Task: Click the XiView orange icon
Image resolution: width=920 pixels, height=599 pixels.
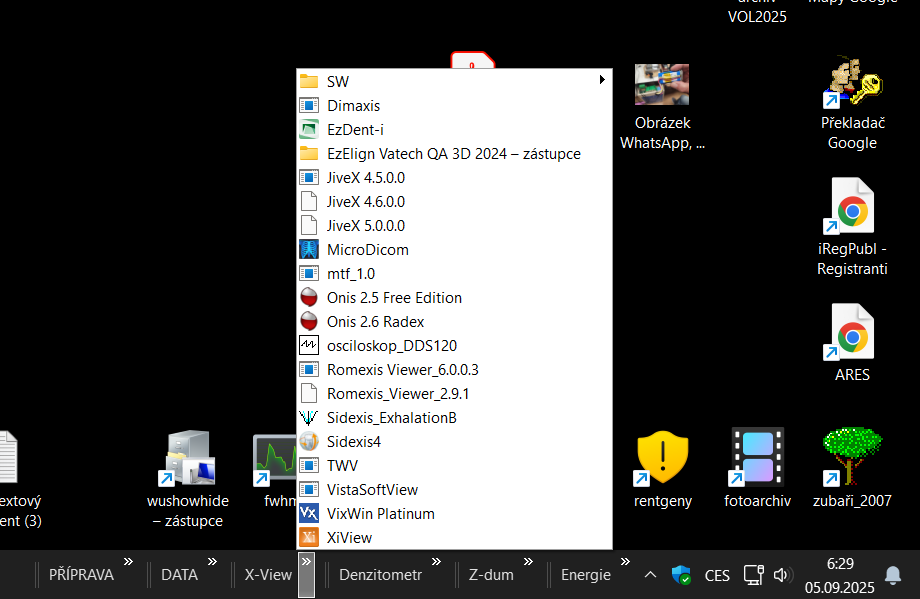Action: tap(309, 537)
